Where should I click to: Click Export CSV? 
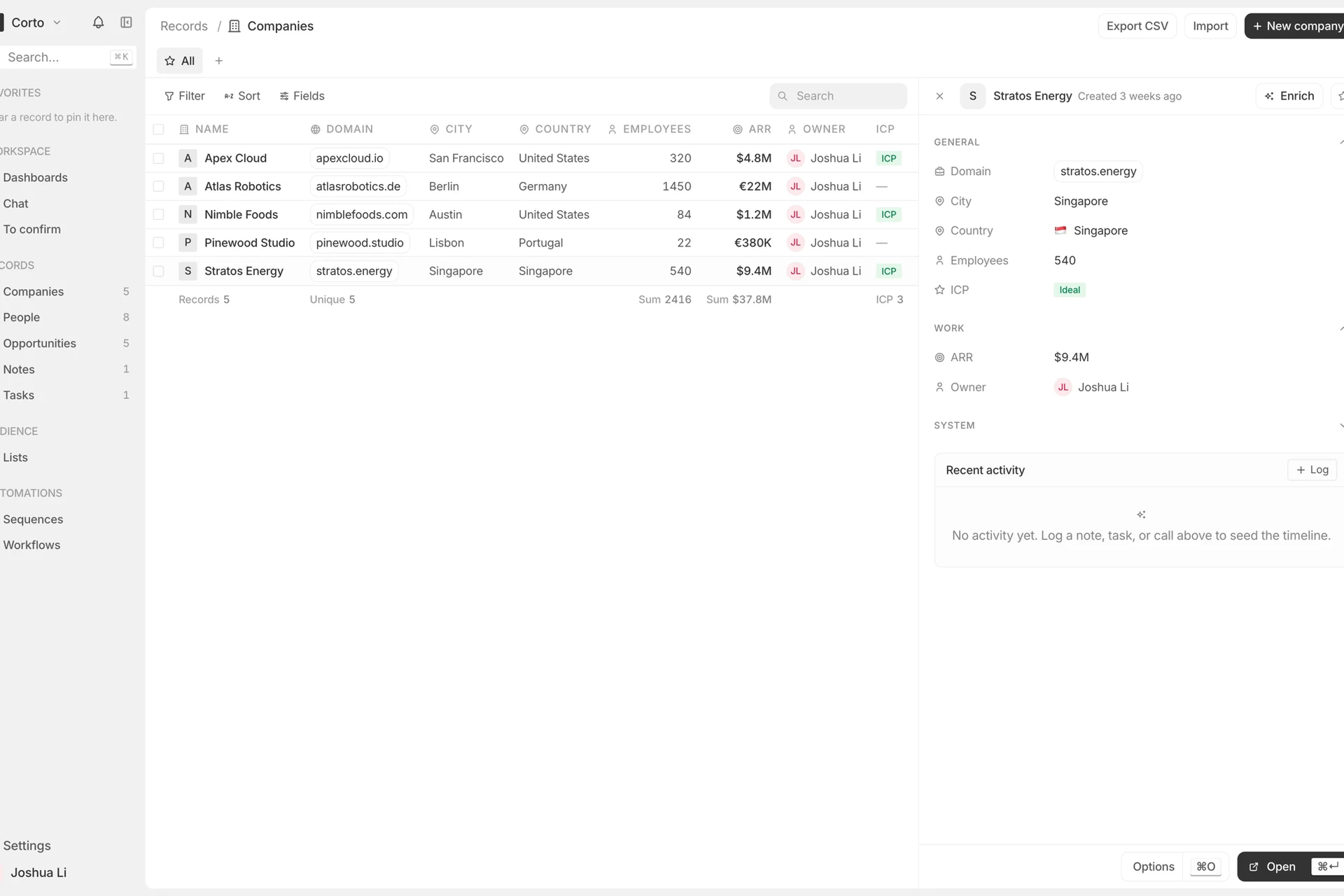click(1137, 26)
